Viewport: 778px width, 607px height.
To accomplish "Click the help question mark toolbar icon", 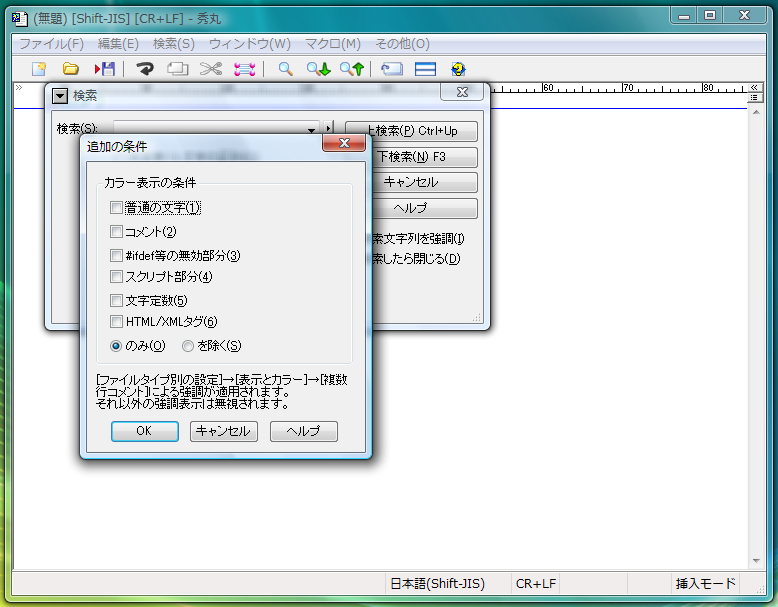I will pos(458,68).
